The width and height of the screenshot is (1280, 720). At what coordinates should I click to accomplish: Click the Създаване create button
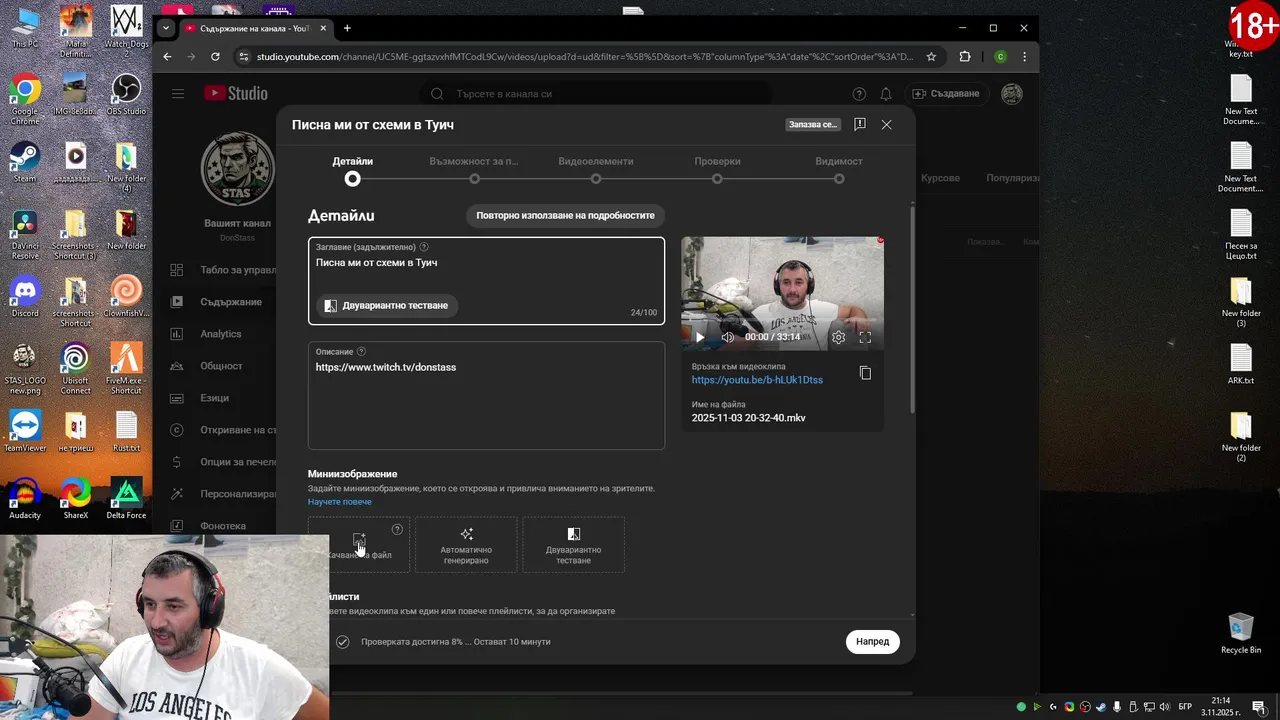[x=946, y=93]
